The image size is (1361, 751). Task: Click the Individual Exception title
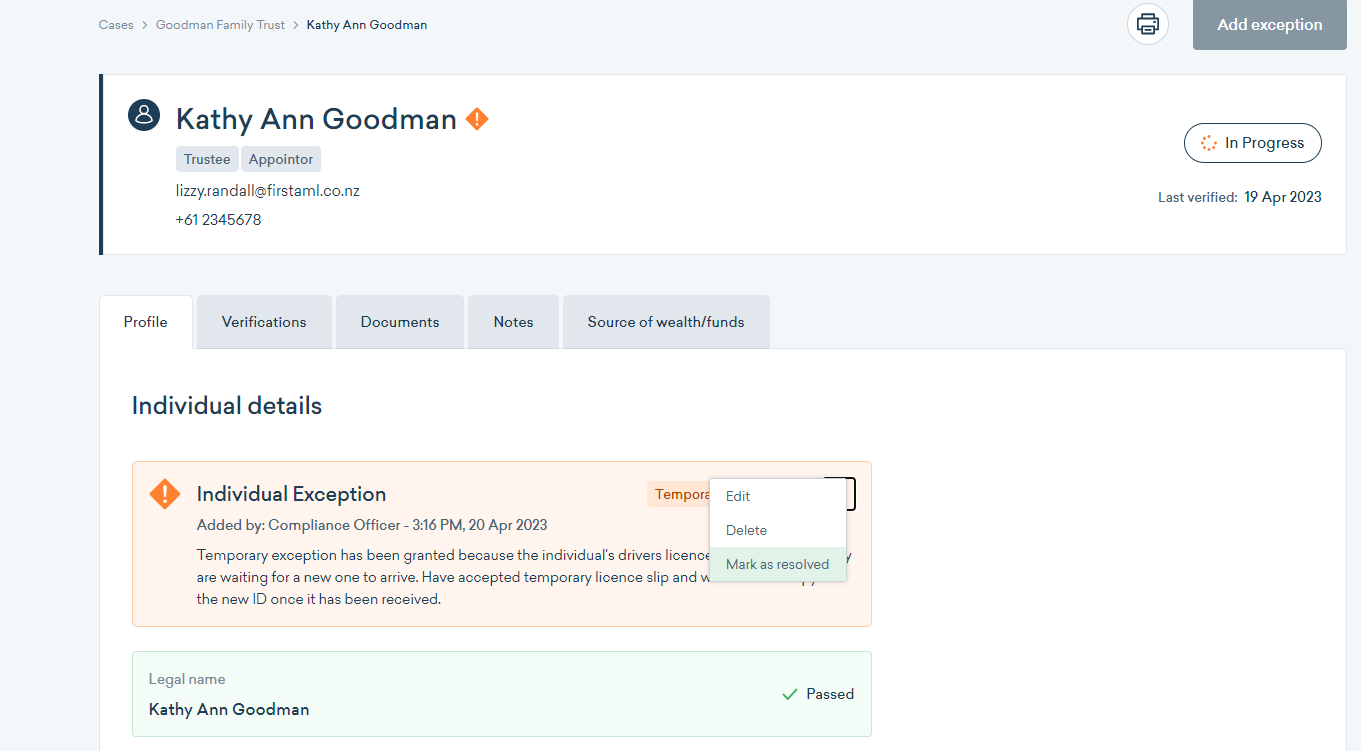click(x=291, y=494)
